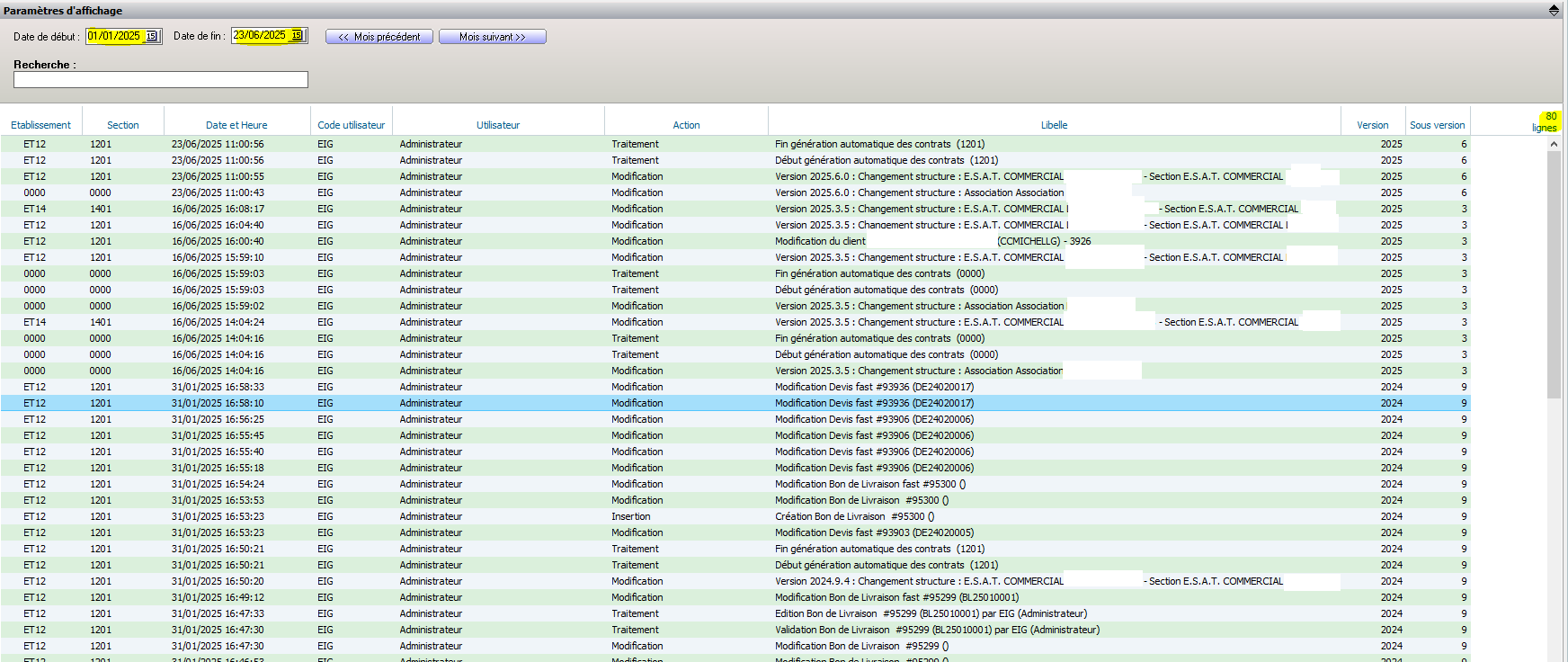Click the Date de fin date field
The width and height of the screenshot is (1568, 662).
pos(260,36)
